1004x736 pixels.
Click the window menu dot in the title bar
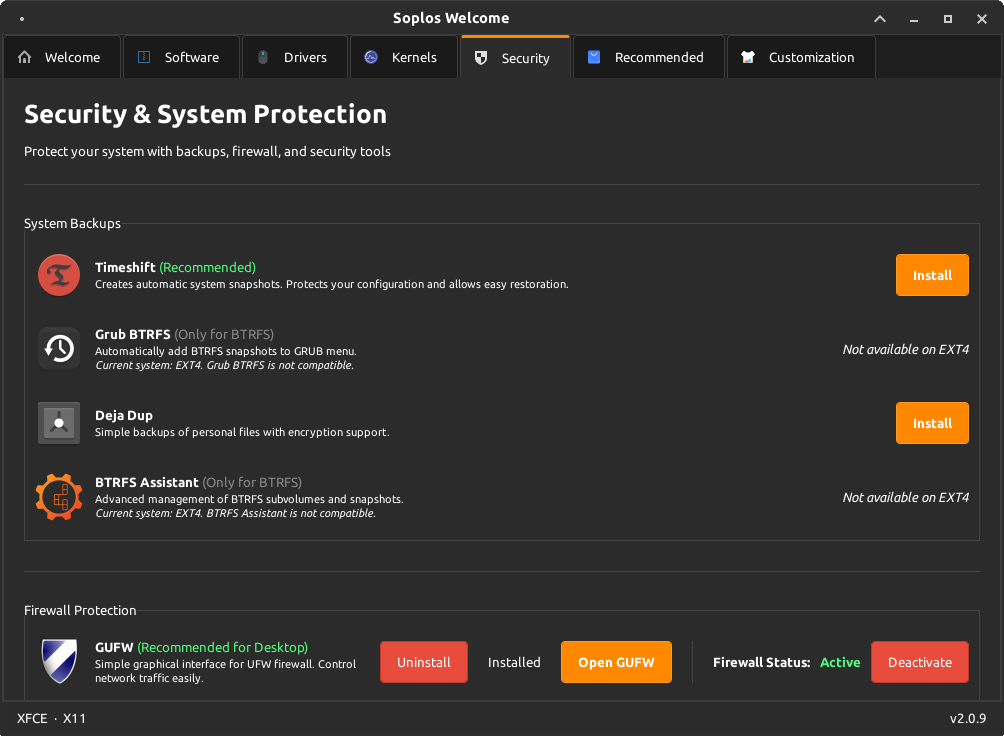click(22, 19)
